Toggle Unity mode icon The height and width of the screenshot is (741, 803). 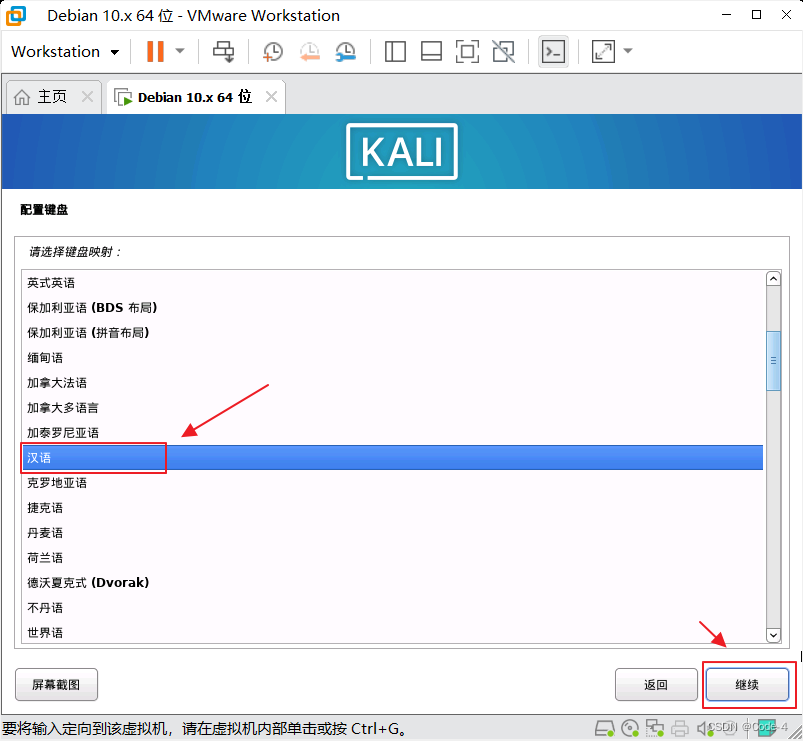(x=503, y=52)
